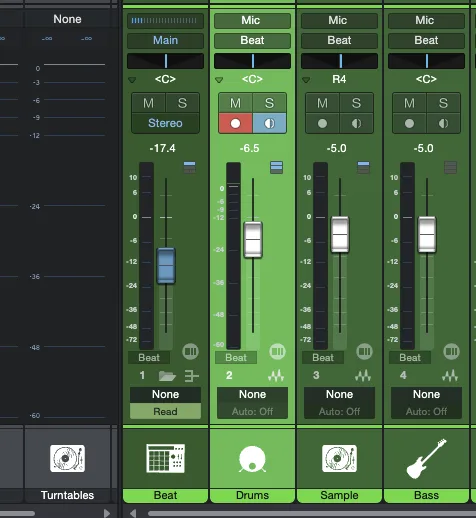Enable input monitoring on Bass channel
The width and height of the screenshot is (476, 518).
pos(443,124)
